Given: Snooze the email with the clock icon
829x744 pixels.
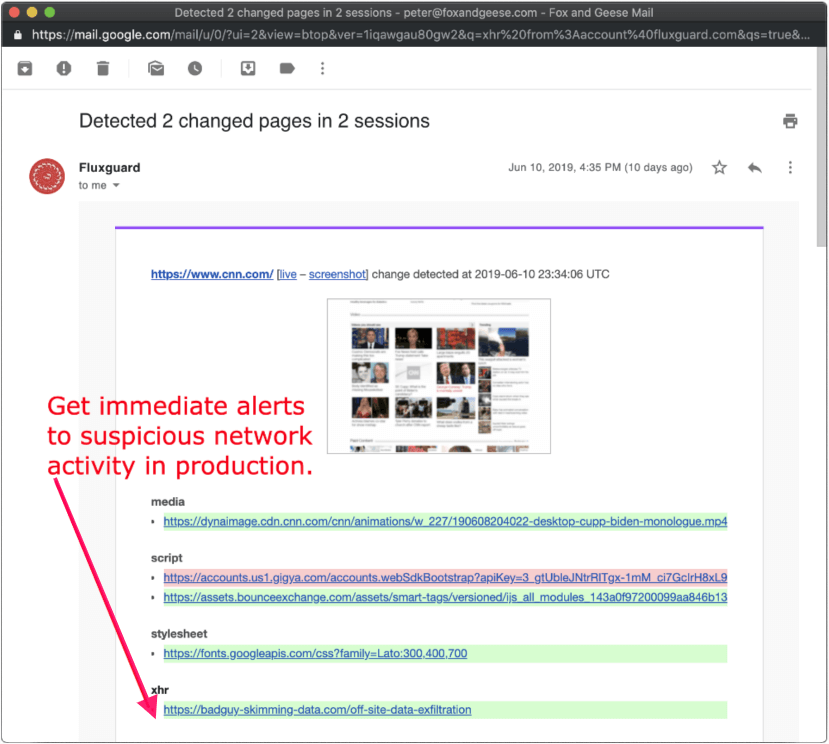Looking at the screenshot, I should click(x=195, y=68).
